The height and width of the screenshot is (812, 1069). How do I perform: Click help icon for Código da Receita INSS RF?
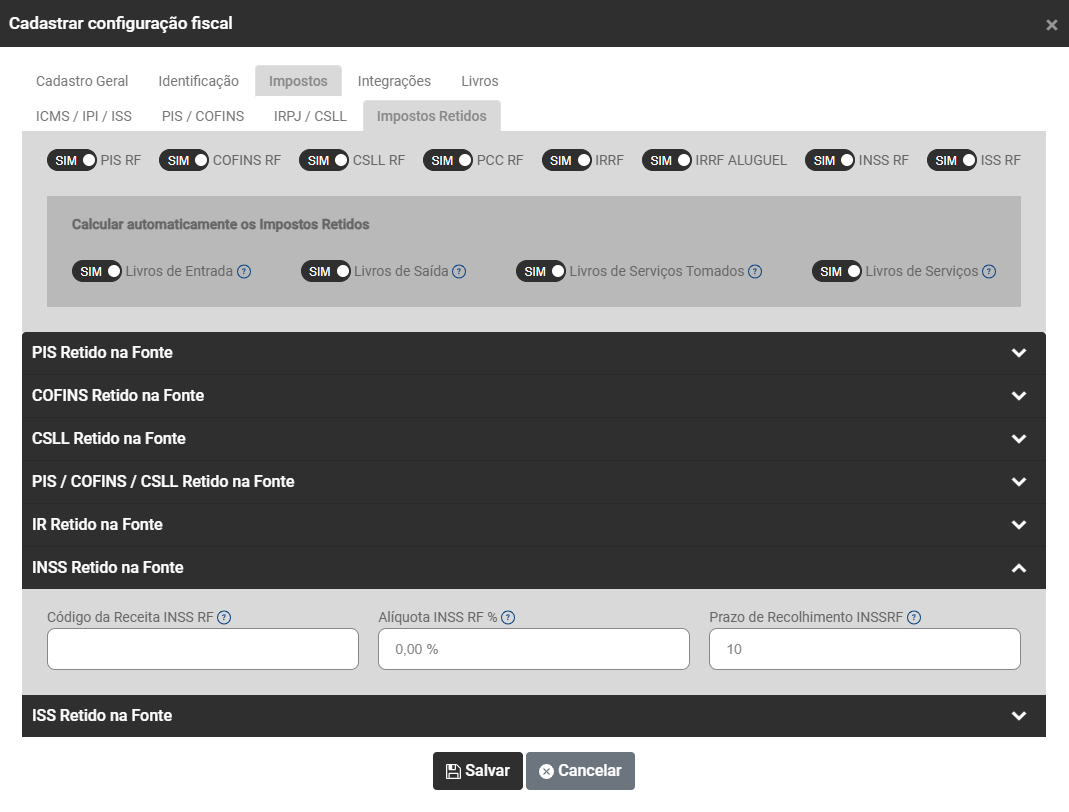(x=224, y=617)
